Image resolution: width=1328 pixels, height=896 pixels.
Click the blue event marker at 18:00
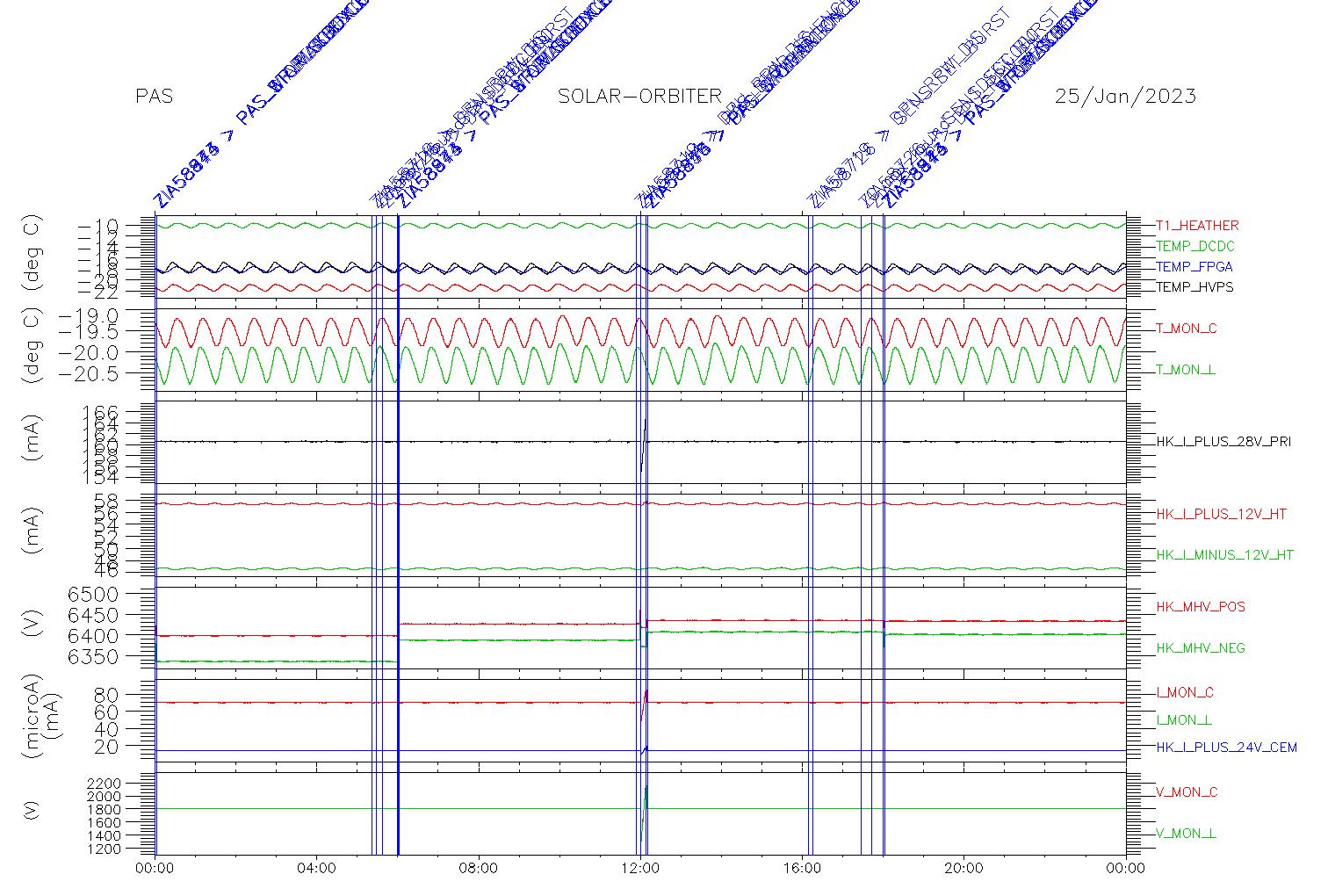click(884, 534)
